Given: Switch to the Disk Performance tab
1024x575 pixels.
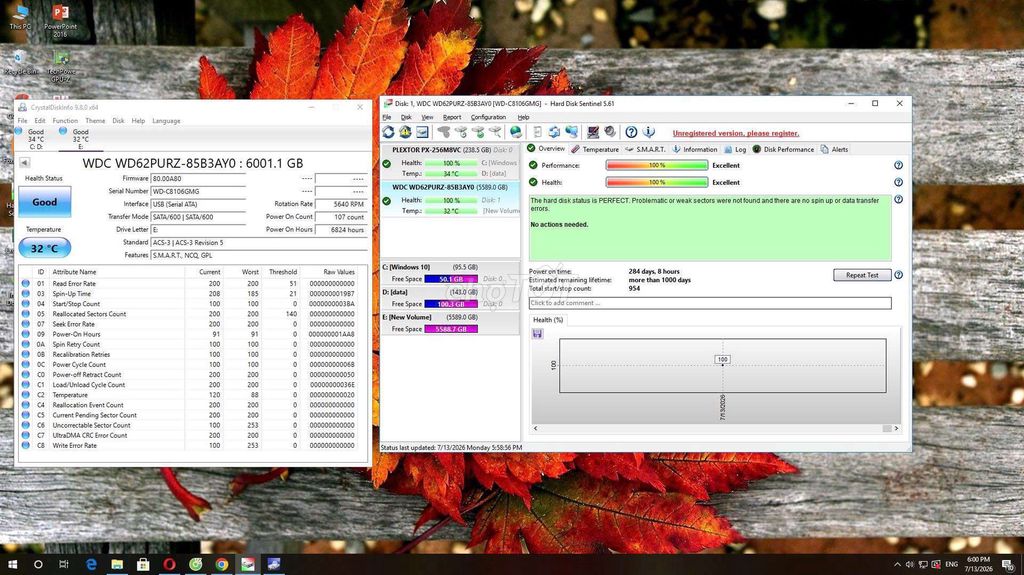Looking at the screenshot, I should point(783,150).
